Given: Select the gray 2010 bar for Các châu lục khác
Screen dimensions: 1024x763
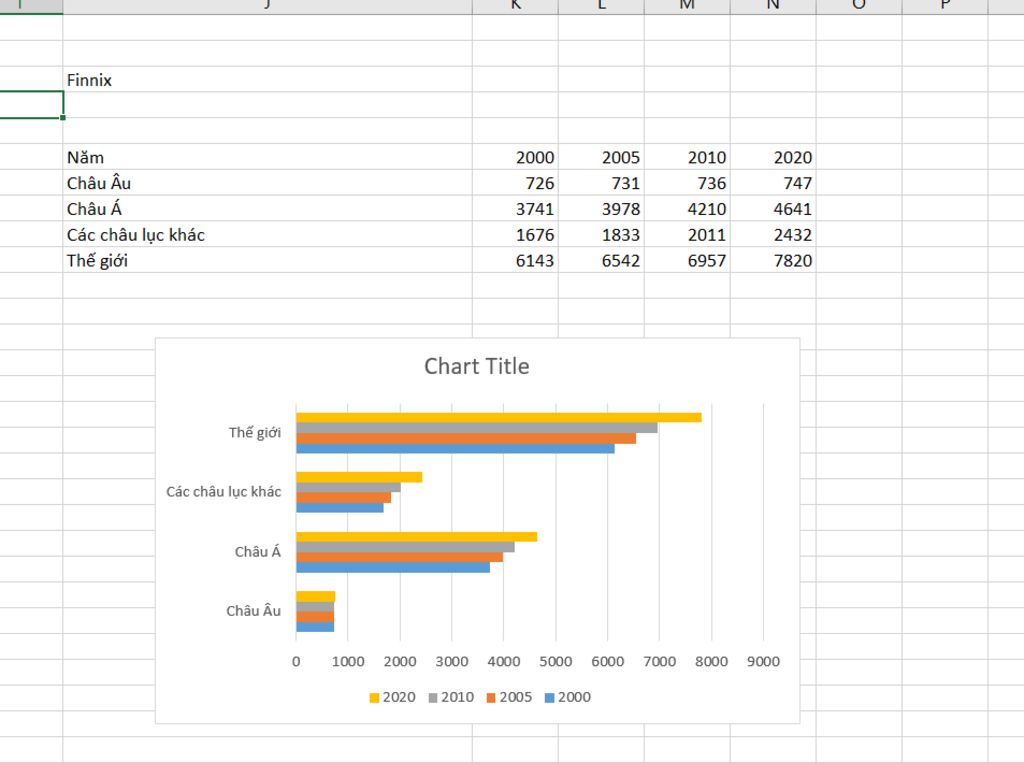Looking at the screenshot, I should coord(348,487).
